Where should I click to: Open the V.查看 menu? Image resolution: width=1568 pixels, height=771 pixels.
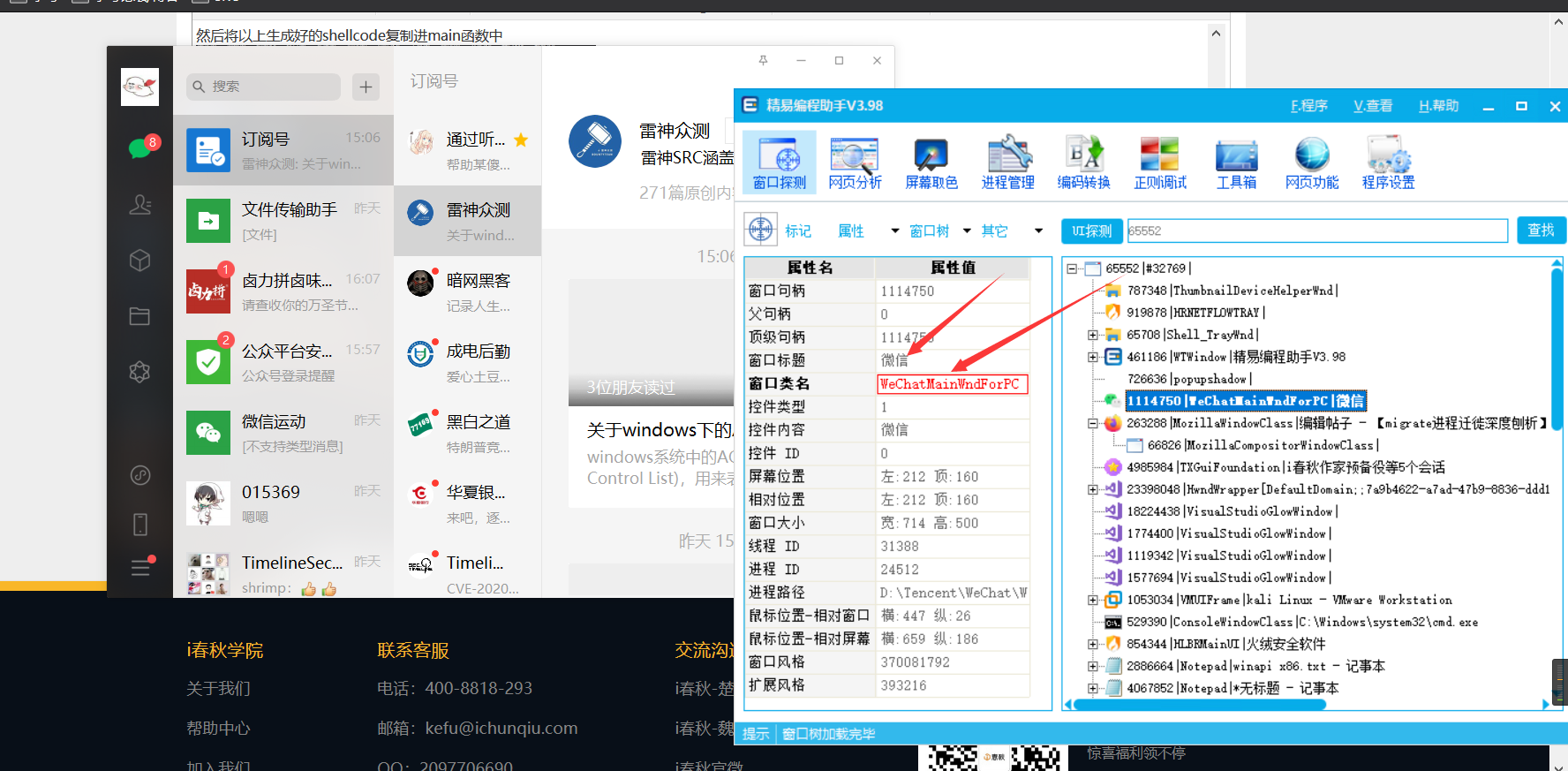1373,106
